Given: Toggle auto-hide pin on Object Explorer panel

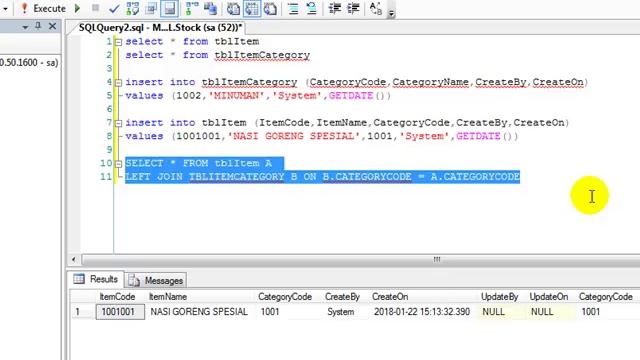Looking at the screenshot, I should pyautogui.click(x=38, y=26).
